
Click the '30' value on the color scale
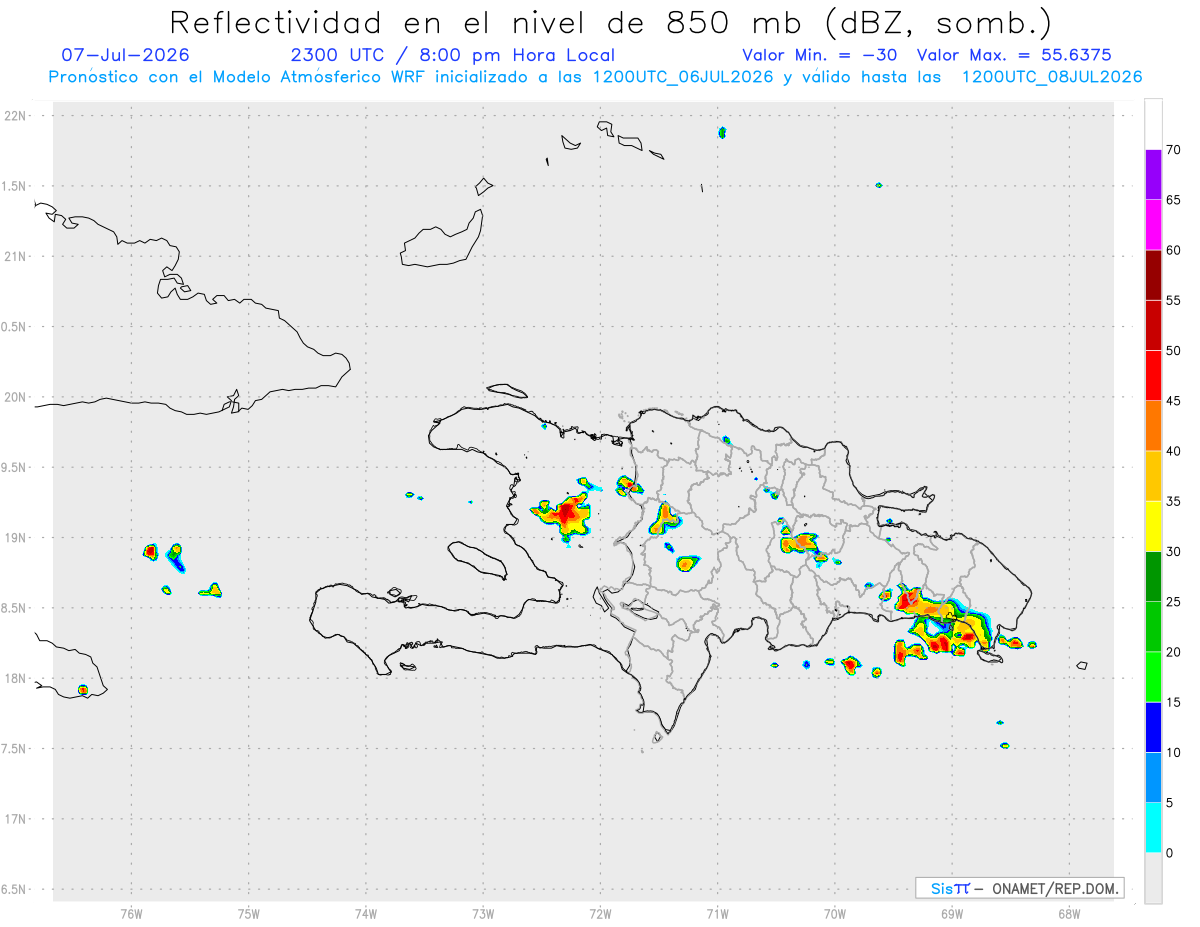click(1174, 552)
